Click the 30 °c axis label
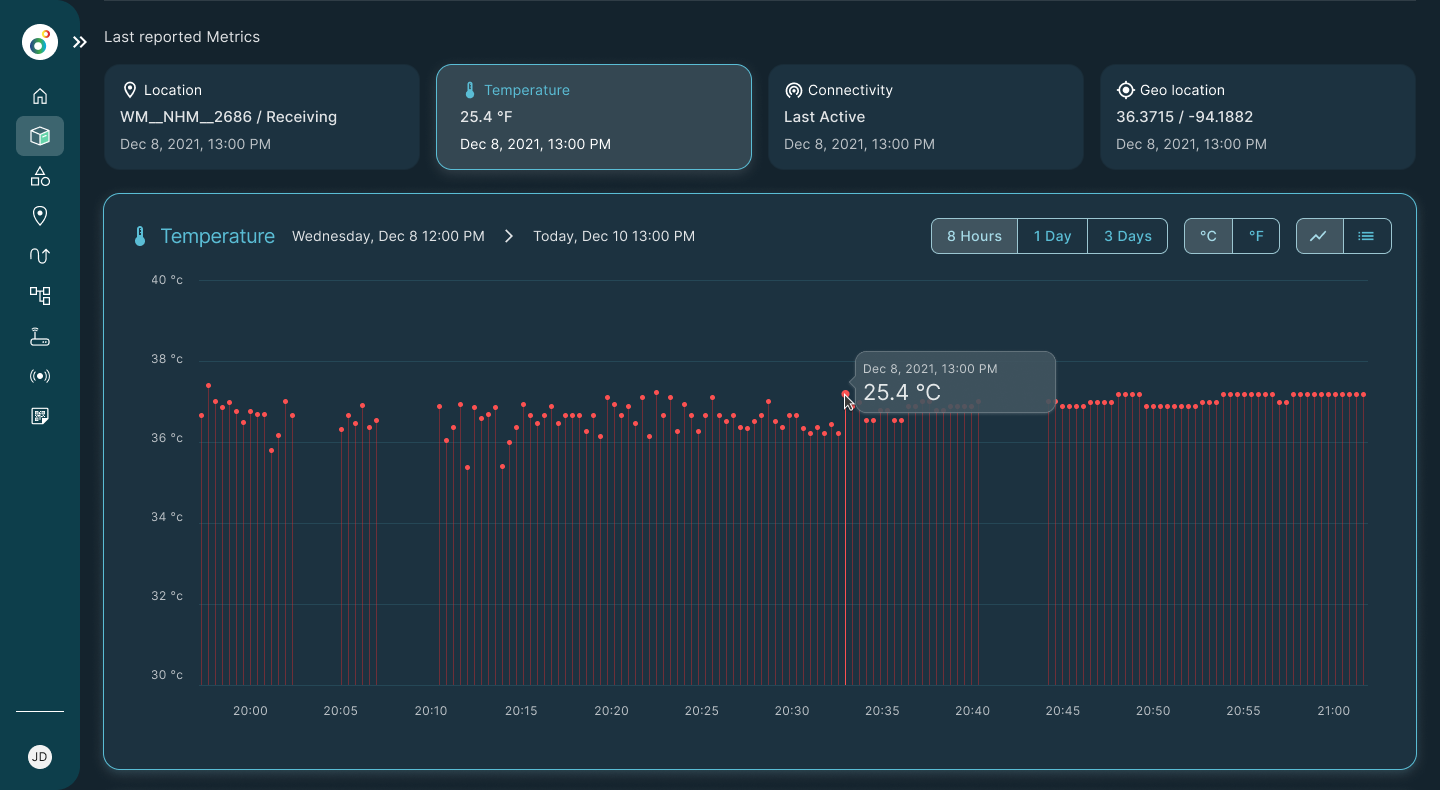1440x790 pixels. point(167,675)
